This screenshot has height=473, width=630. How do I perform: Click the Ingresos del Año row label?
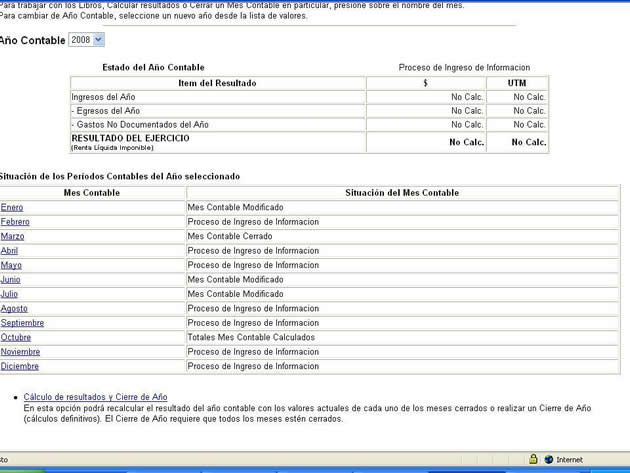click(103, 97)
